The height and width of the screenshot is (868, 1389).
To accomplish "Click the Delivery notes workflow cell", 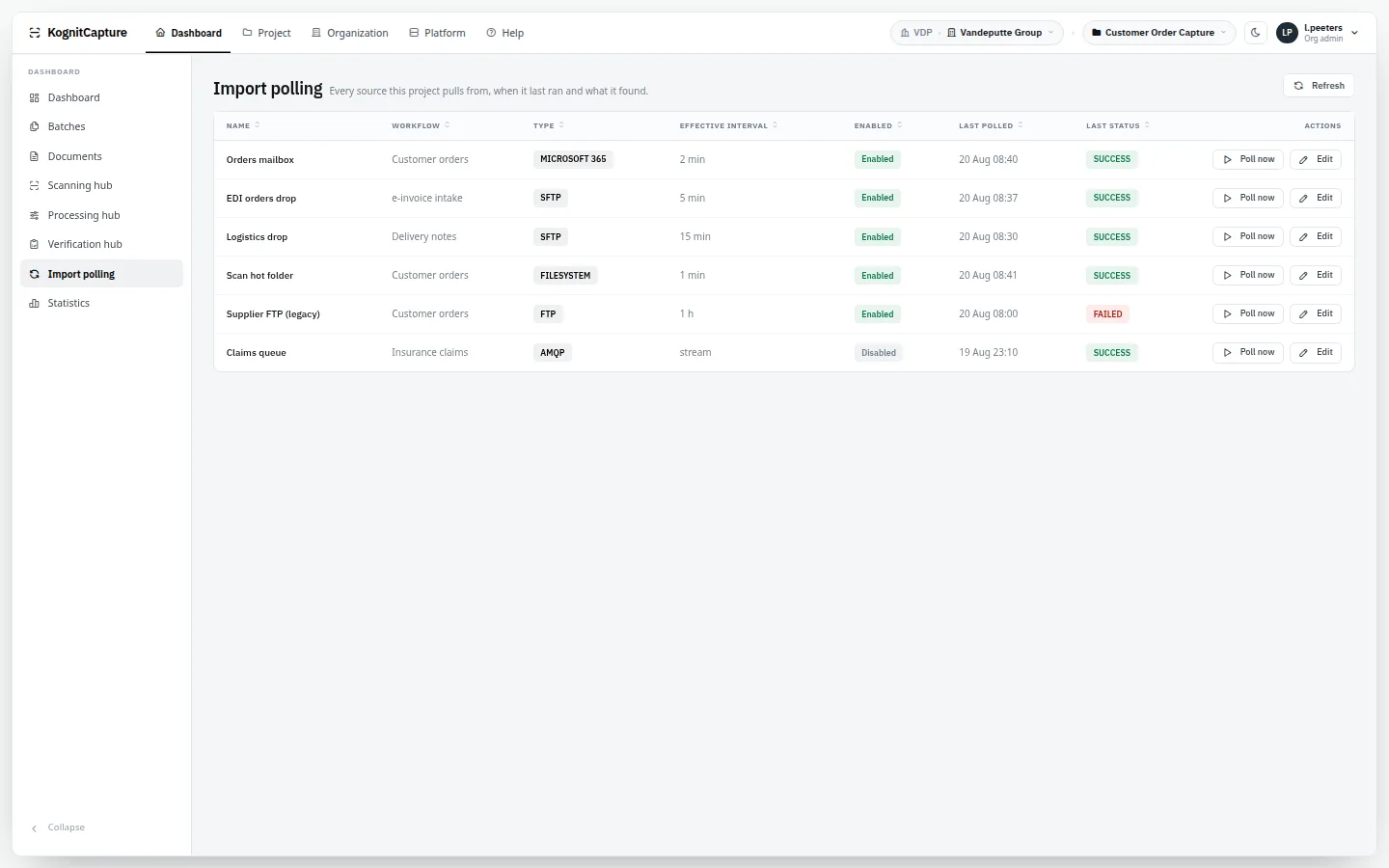I will 424,237.
